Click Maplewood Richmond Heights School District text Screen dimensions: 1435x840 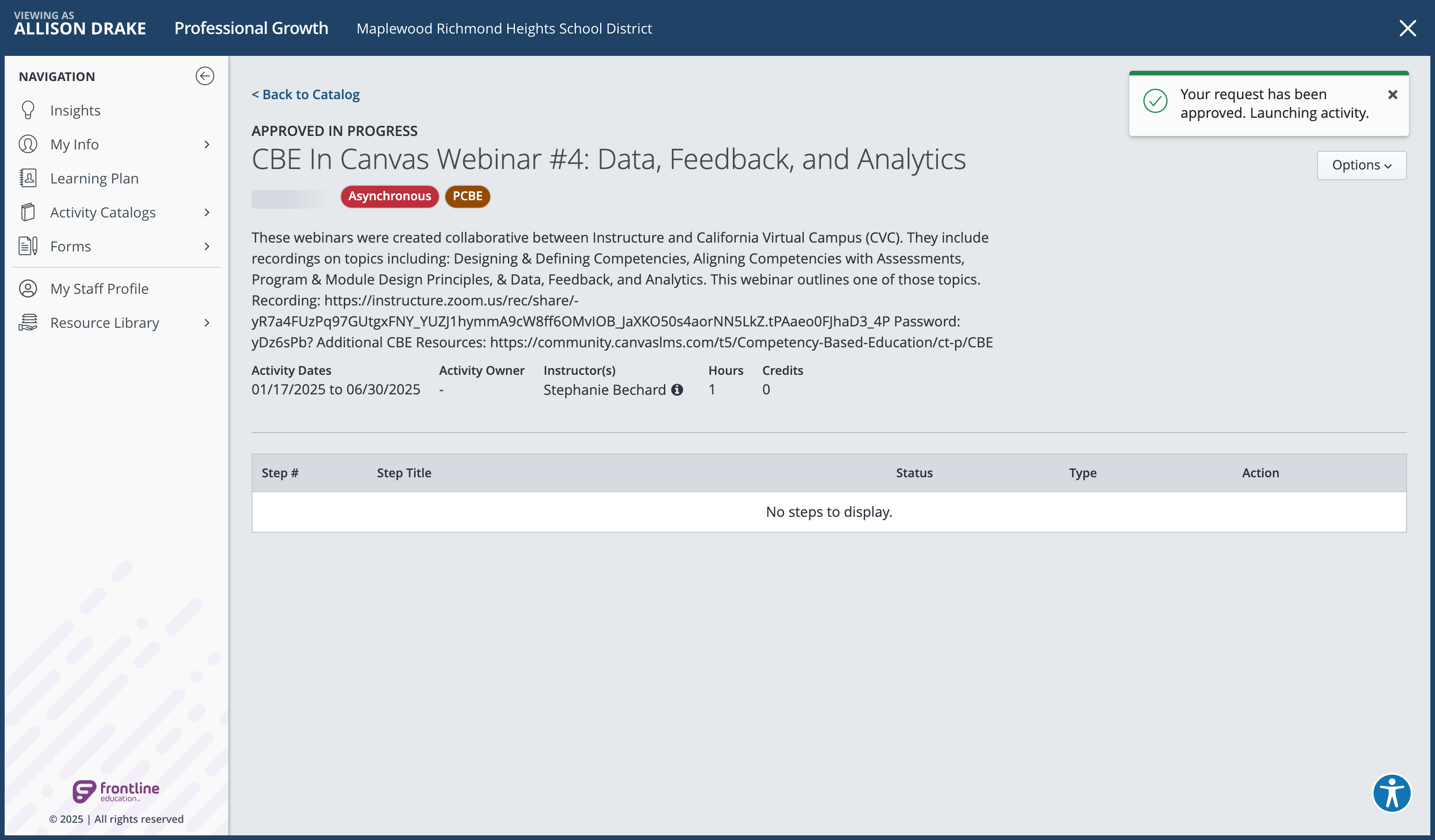point(504,28)
